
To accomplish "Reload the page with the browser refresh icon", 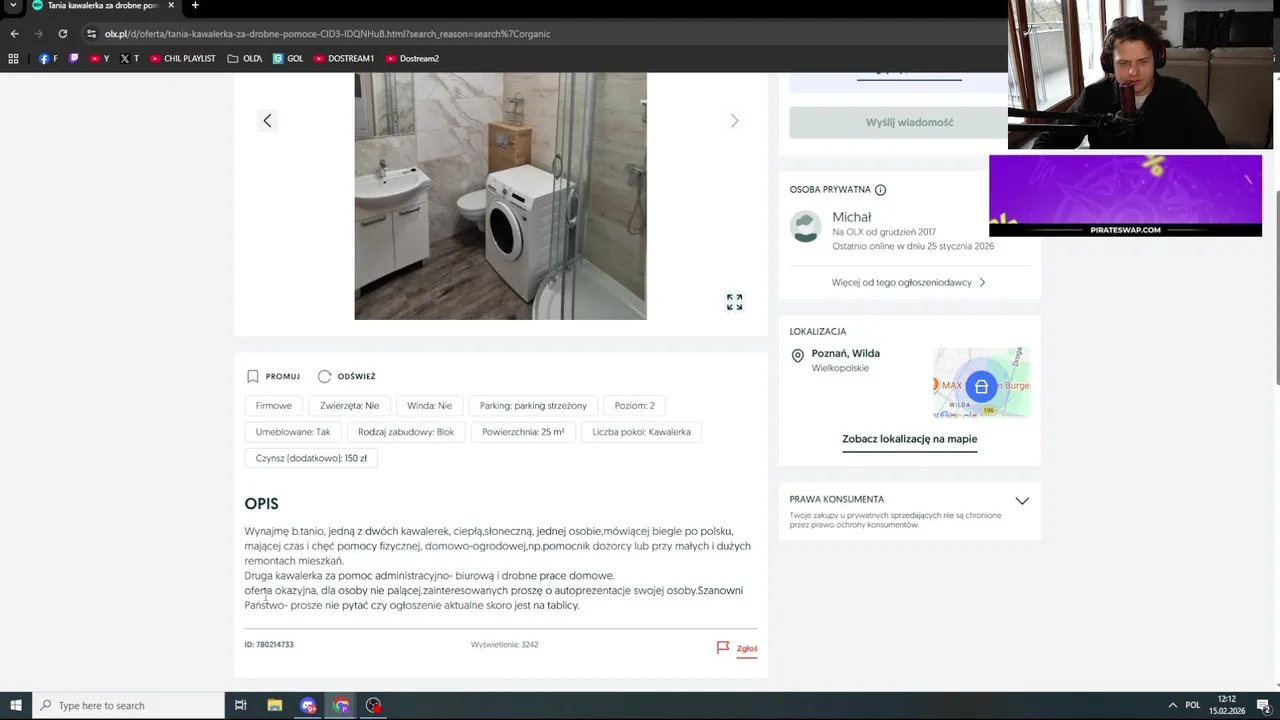I will (62, 34).
